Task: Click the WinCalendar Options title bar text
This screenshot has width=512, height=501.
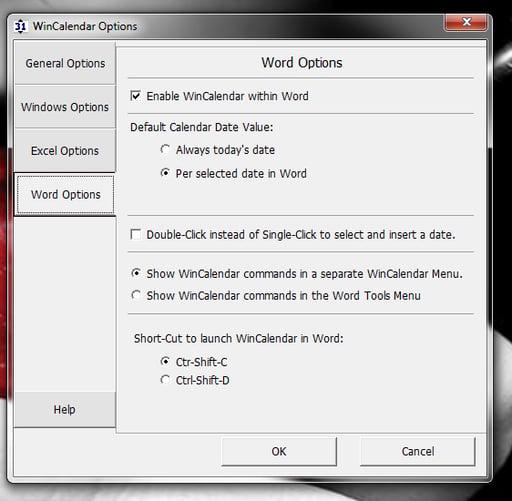Action: click(x=85, y=26)
